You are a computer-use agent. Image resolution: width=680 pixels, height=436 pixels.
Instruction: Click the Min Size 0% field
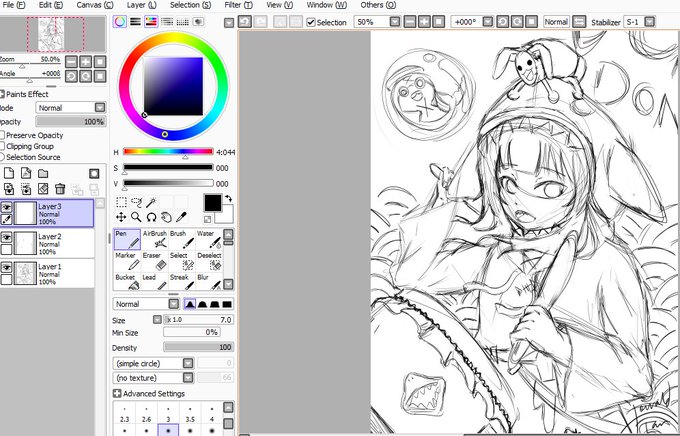click(x=191, y=332)
